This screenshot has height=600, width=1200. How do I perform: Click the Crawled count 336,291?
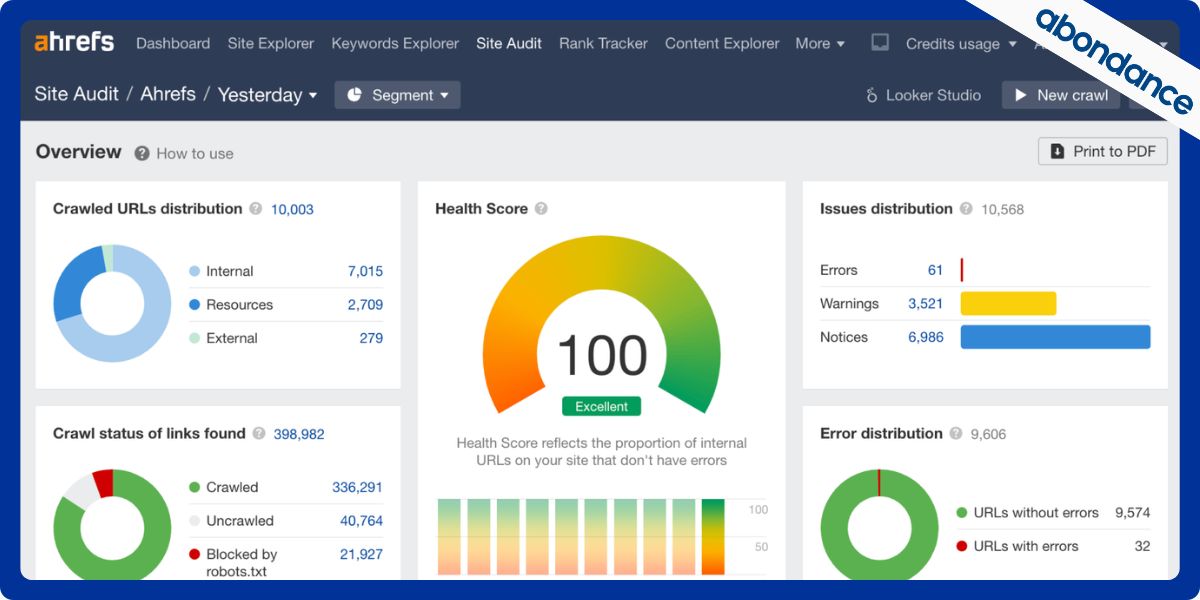click(x=357, y=487)
